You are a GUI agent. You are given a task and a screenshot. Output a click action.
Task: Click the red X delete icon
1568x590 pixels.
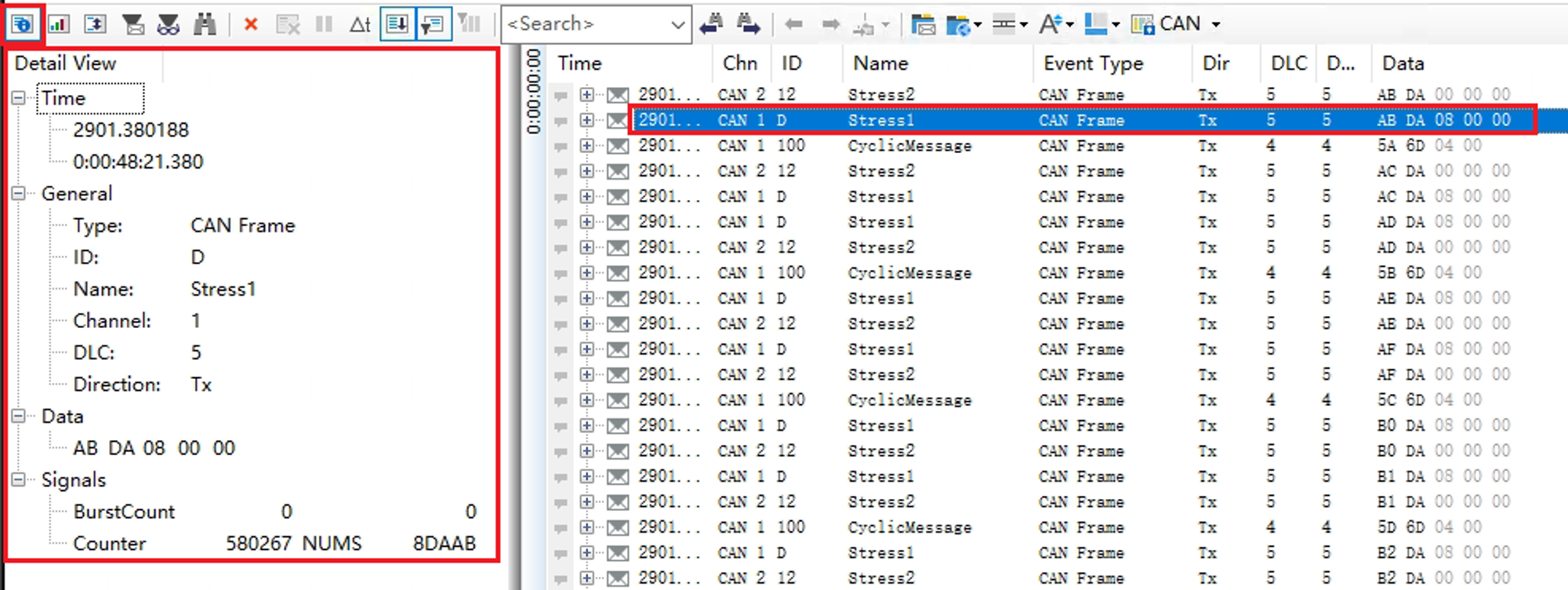pos(251,24)
